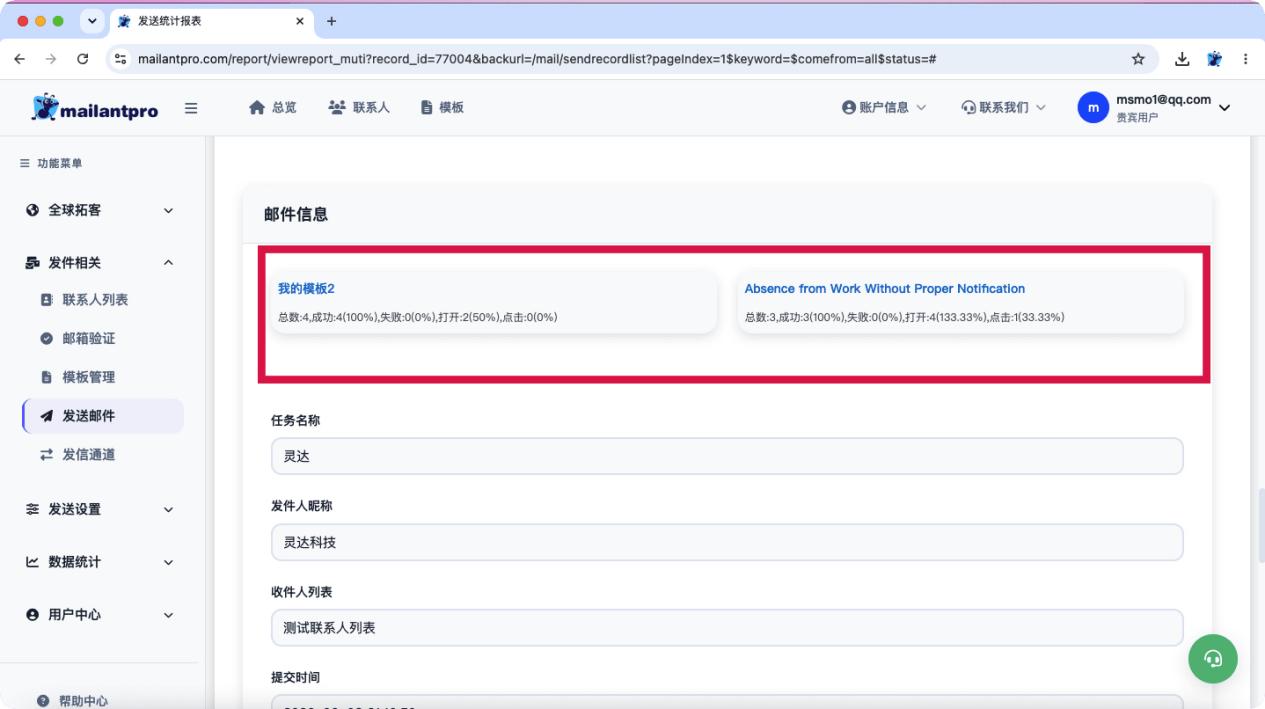Click the 发送设置 sliders icon
Image resolution: width=1265 pixels, height=709 pixels.
[32, 509]
